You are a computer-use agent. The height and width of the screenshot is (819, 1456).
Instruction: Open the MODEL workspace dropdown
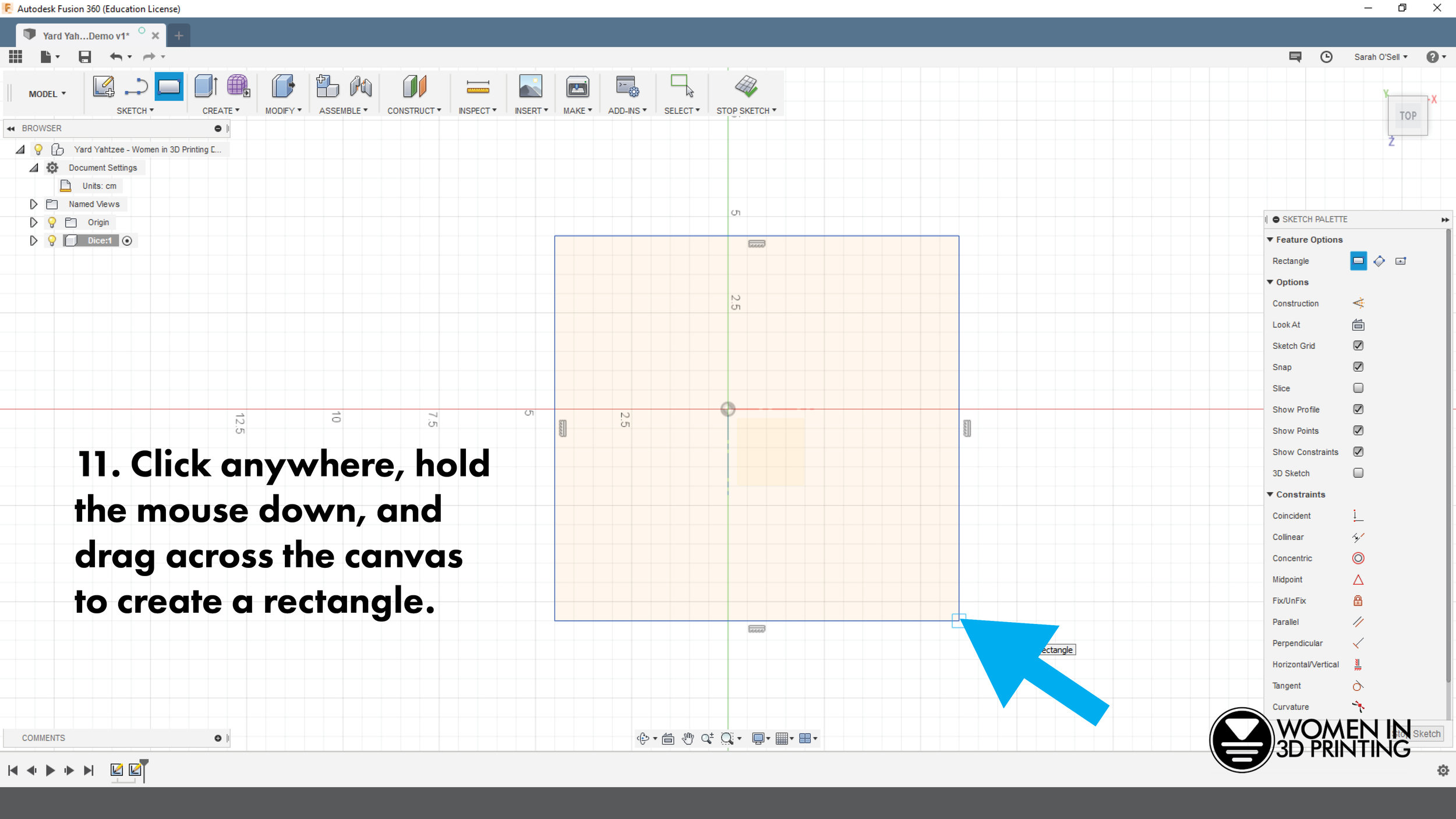[47, 94]
